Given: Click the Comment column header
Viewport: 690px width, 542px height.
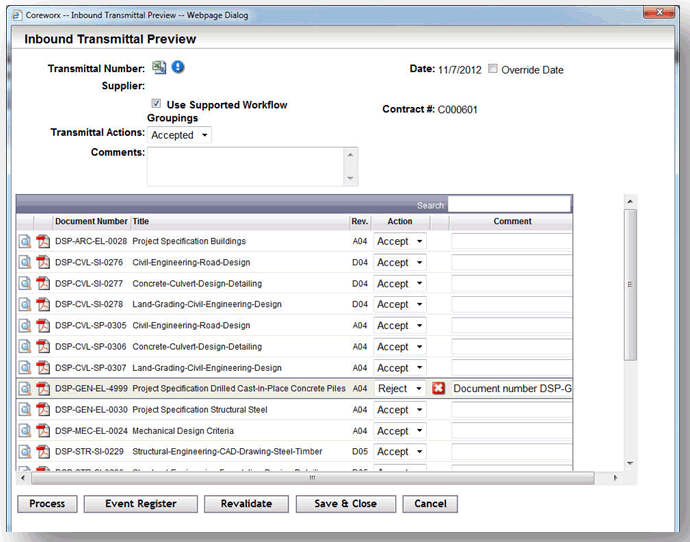Looking at the screenshot, I should [512, 221].
